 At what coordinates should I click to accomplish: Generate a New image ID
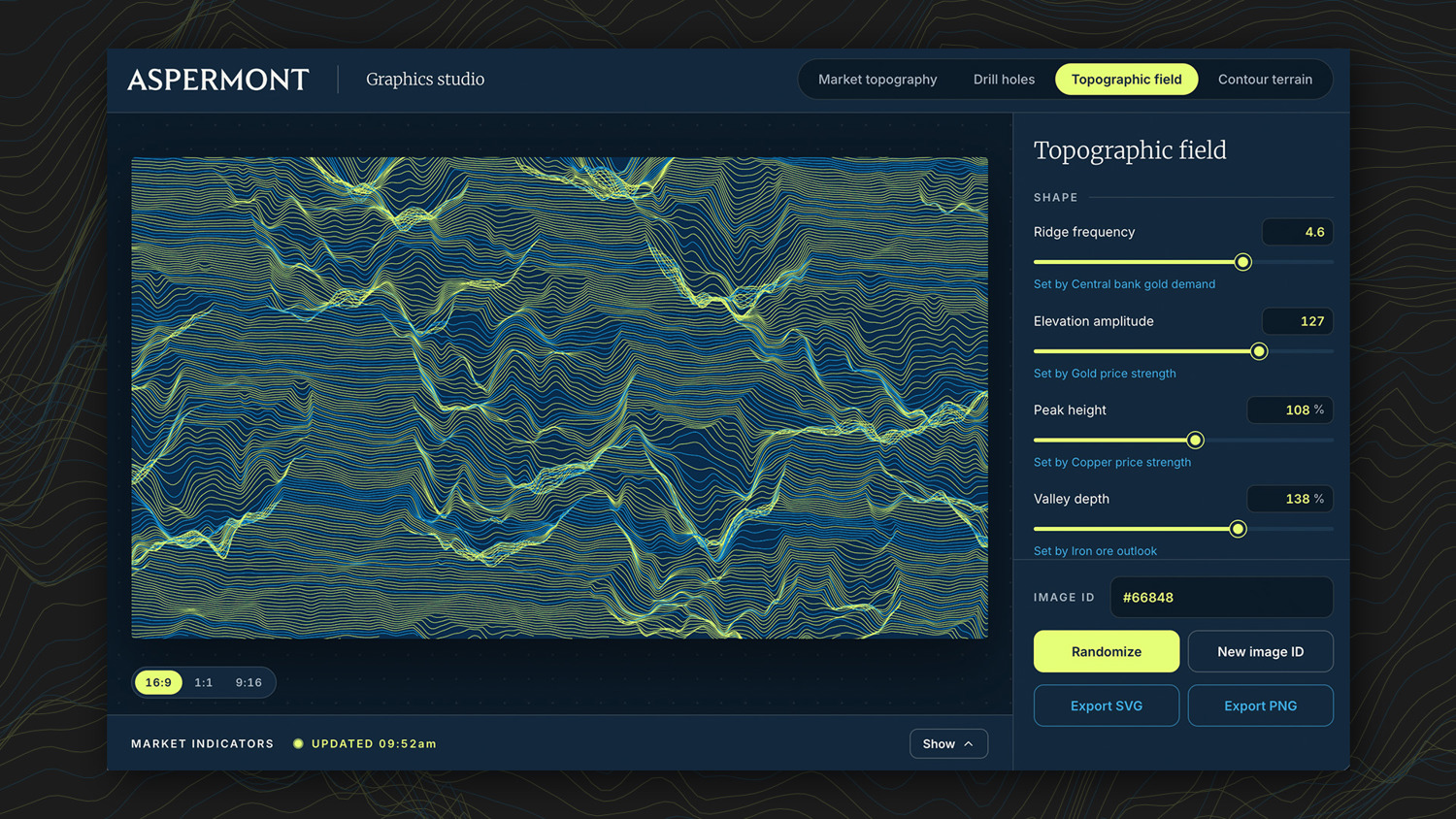(1260, 652)
